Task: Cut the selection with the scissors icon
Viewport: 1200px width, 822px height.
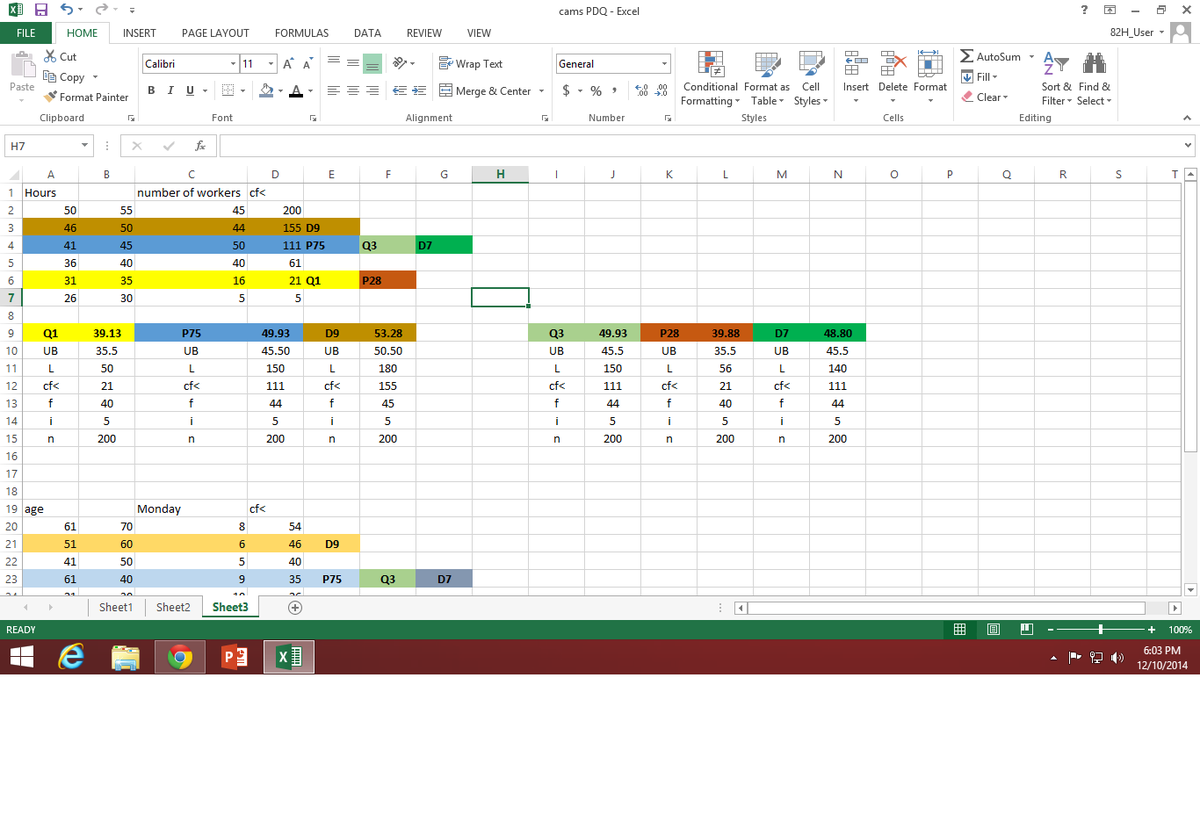Action: point(60,57)
